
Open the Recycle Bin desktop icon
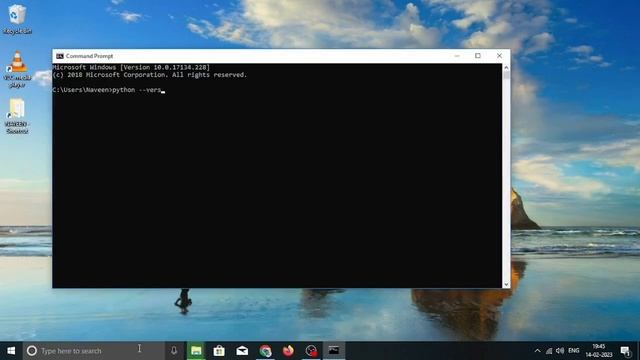17,19
